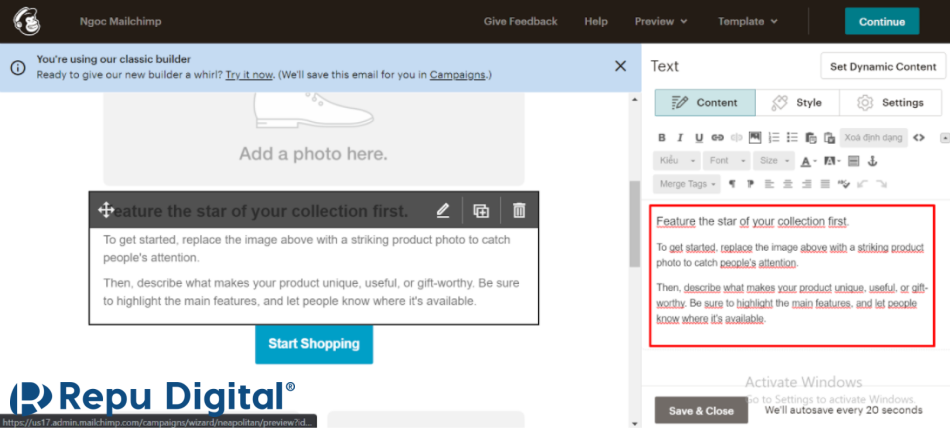Set left-to-right text direction

tap(732, 184)
